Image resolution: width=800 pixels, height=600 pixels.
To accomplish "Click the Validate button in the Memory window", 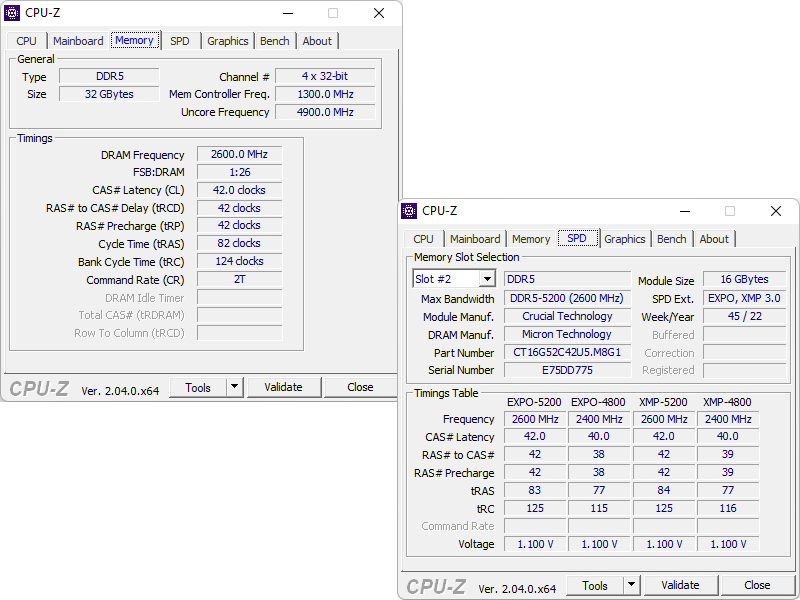I will [x=284, y=387].
